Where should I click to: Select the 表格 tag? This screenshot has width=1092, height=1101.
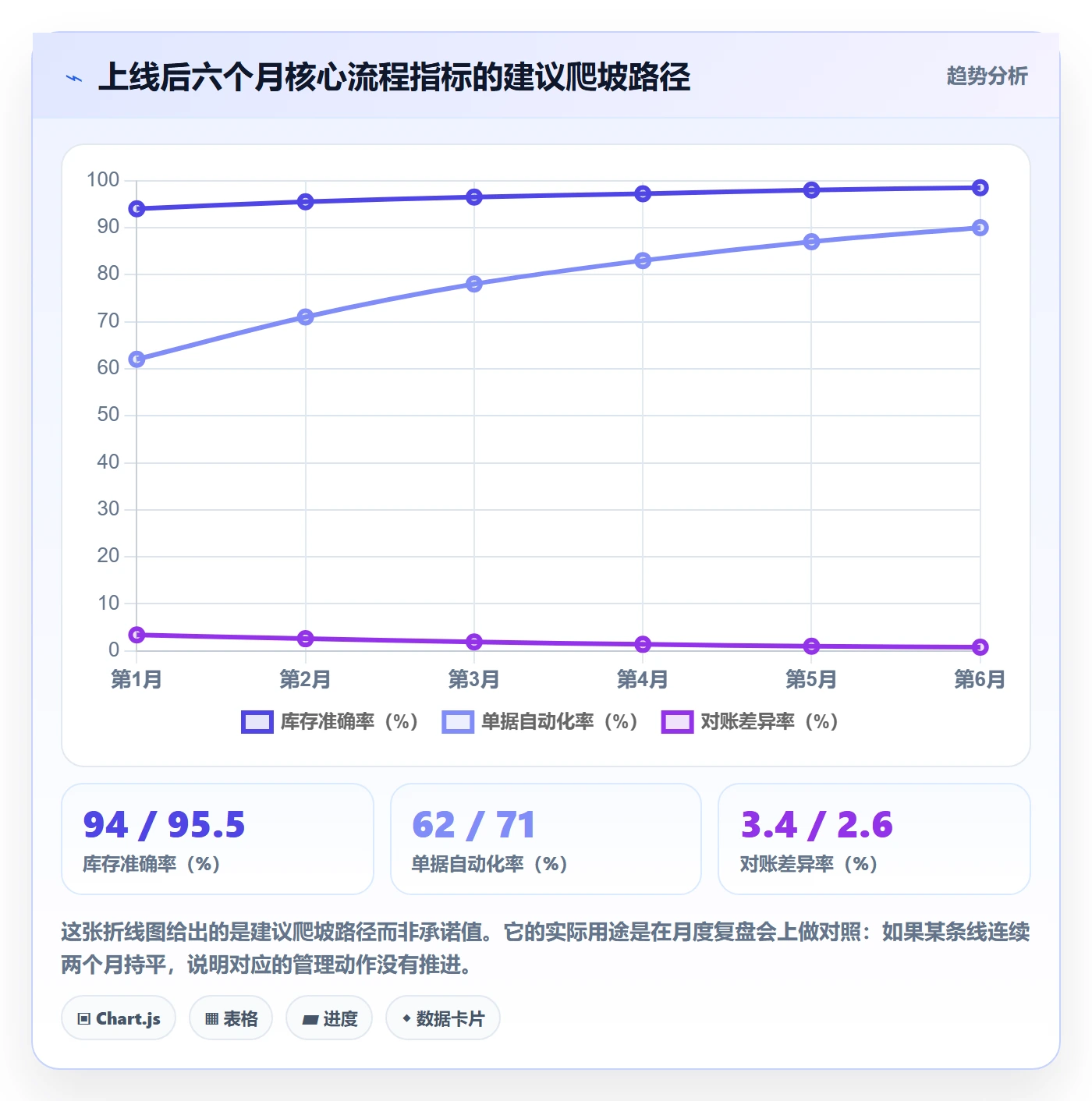pos(231,1018)
